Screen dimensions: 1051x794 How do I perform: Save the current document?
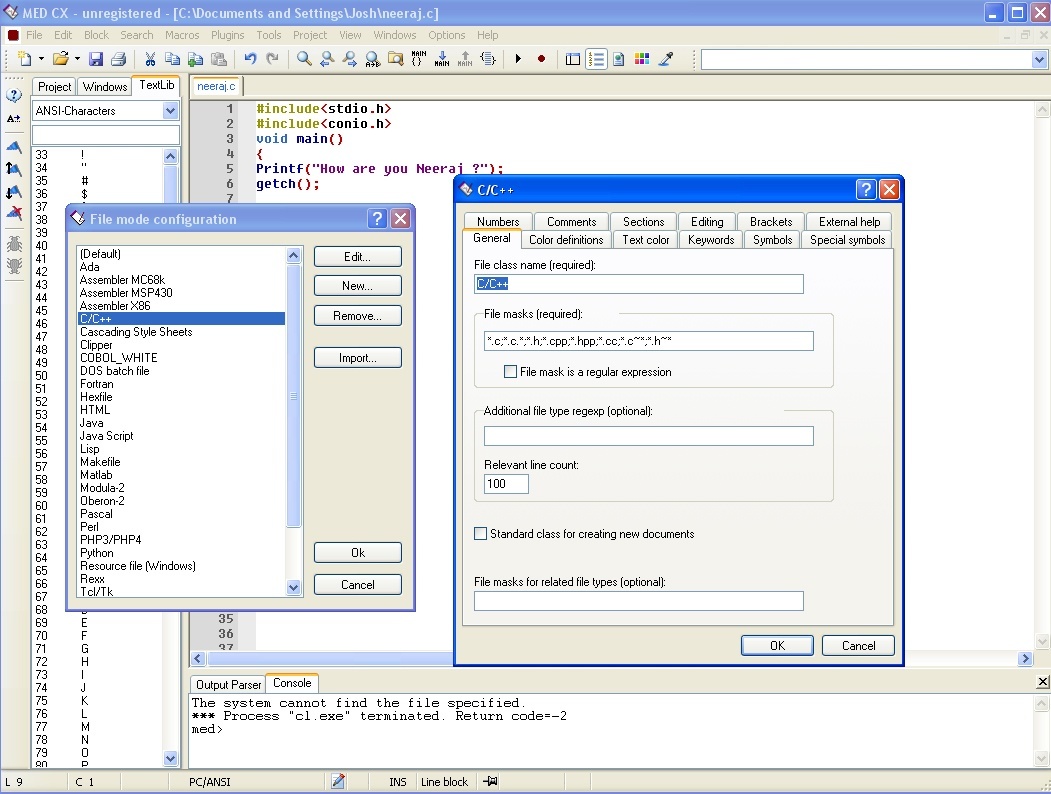96,59
